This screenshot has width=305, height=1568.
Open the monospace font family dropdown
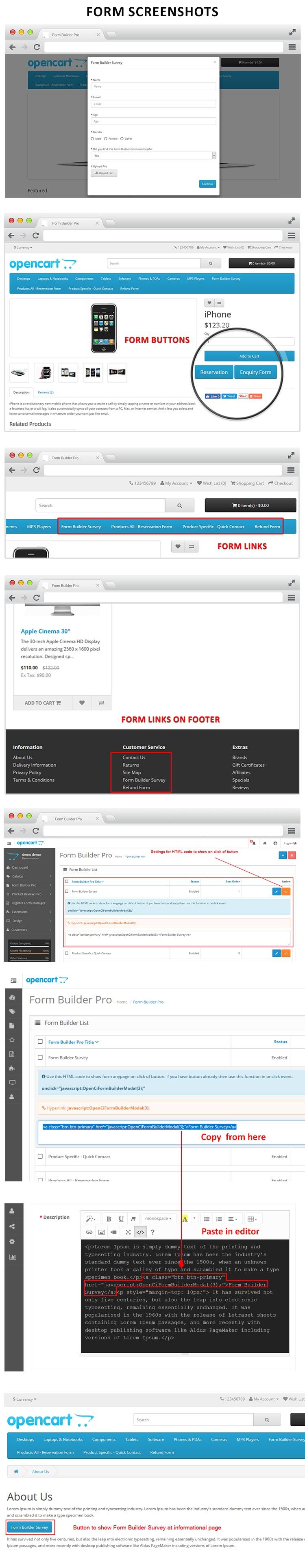158,1219
